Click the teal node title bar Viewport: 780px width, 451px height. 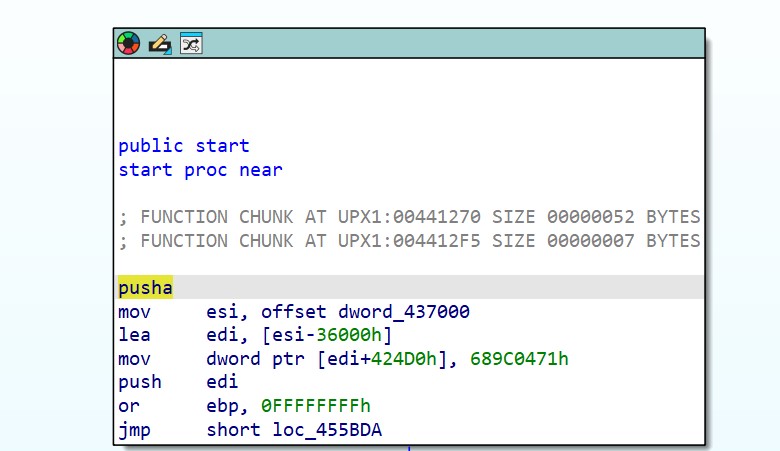coord(409,43)
